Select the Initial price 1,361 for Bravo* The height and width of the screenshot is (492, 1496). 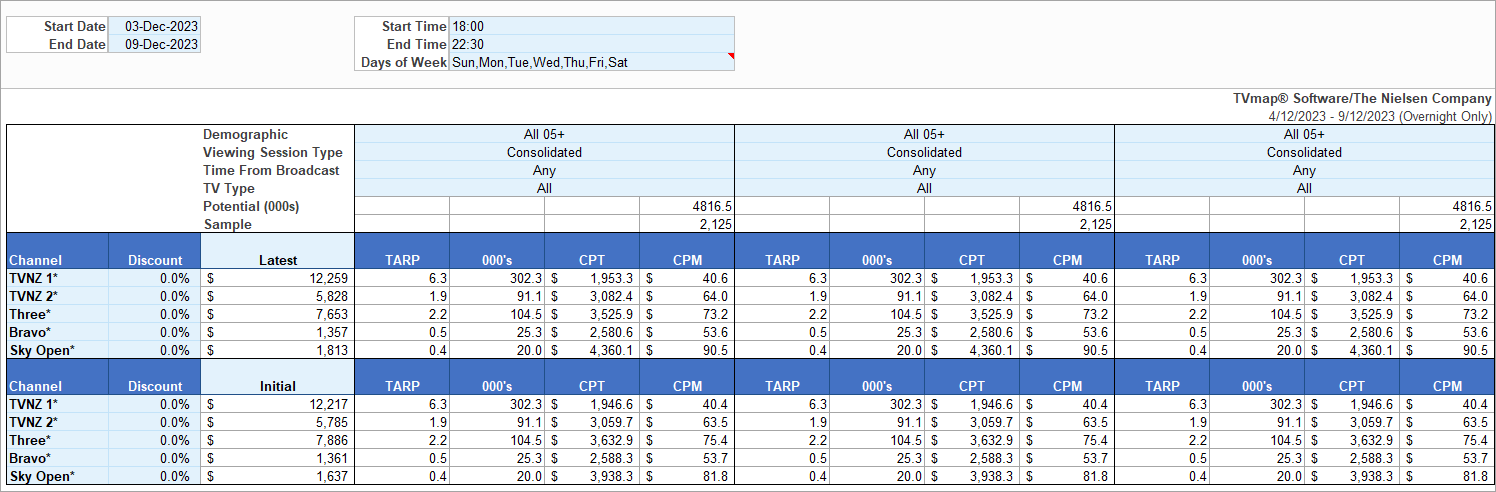[x=278, y=458]
